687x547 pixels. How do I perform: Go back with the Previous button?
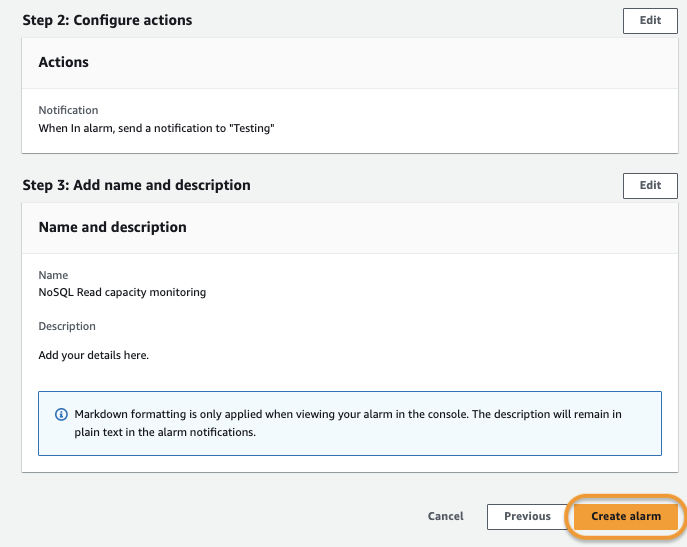pos(527,516)
